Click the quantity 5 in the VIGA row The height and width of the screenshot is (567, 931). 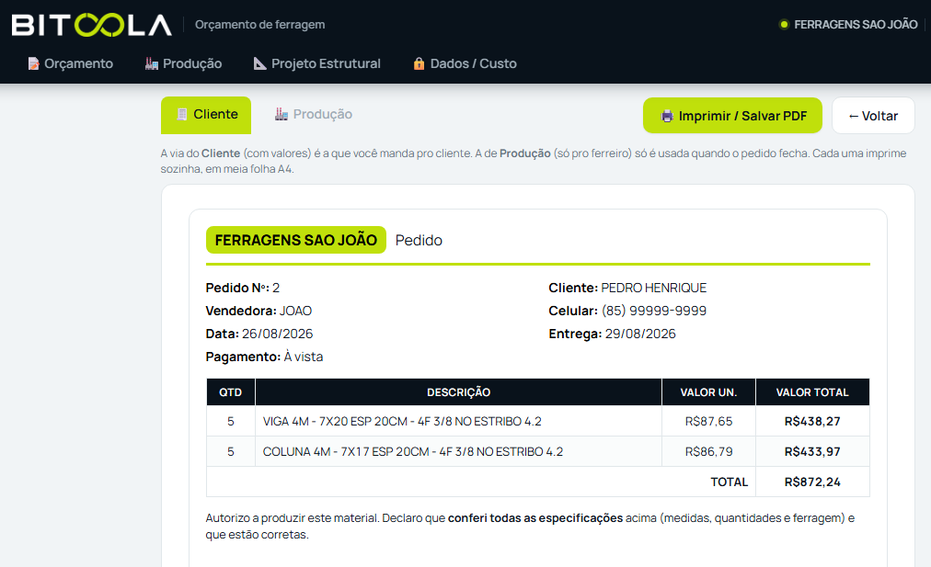[230, 422]
